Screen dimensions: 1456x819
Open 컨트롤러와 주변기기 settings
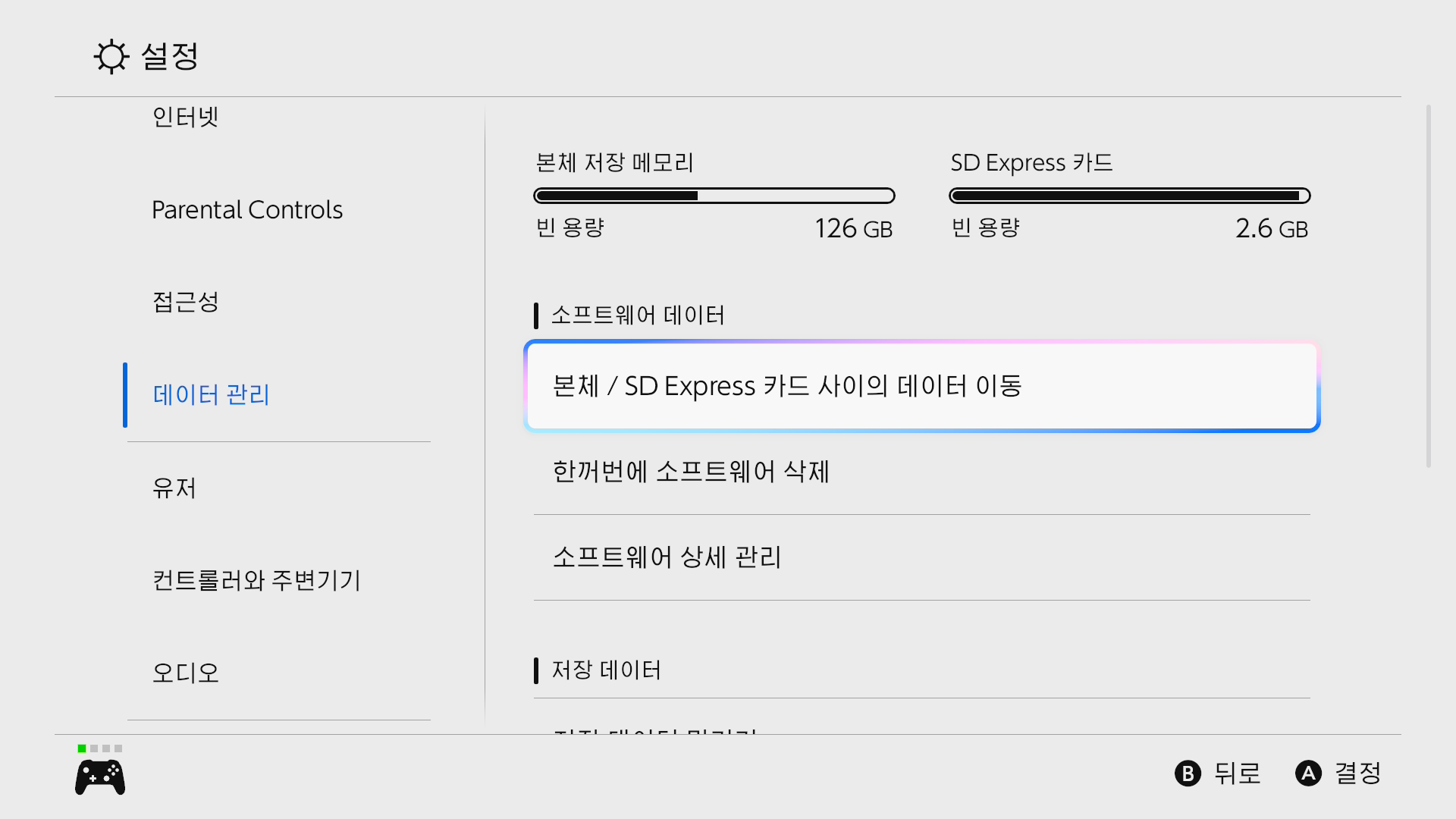pyautogui.click(x=256, y=580)
